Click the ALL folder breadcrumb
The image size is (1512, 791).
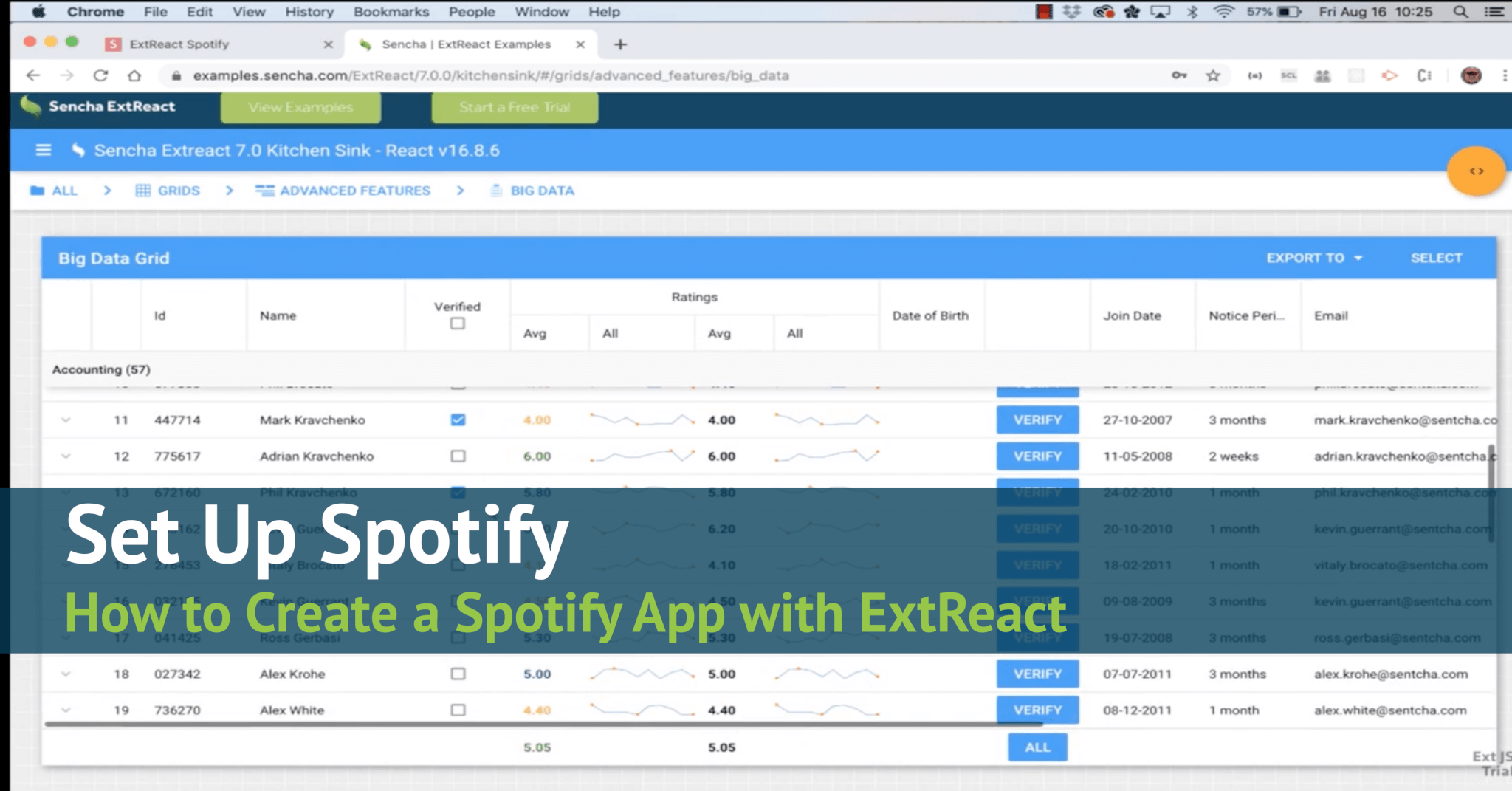[x=53, y=191]
